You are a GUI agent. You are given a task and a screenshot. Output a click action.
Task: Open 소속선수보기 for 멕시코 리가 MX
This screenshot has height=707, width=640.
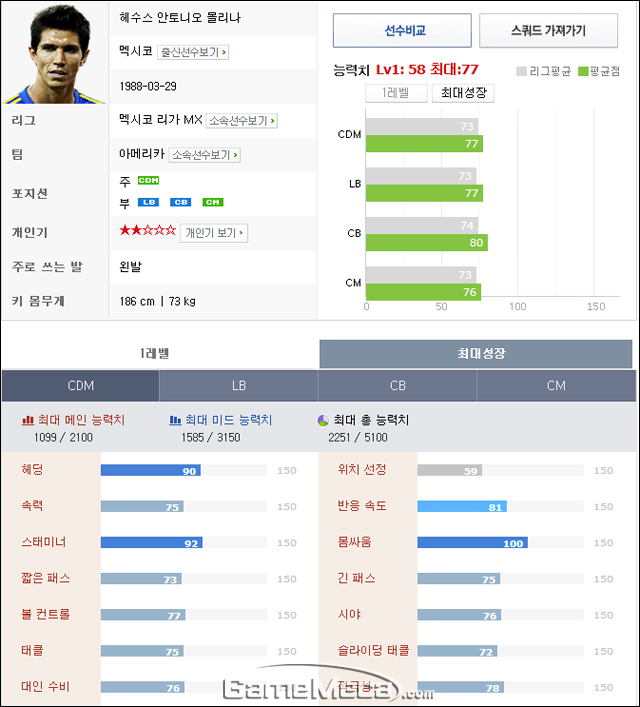241,121
